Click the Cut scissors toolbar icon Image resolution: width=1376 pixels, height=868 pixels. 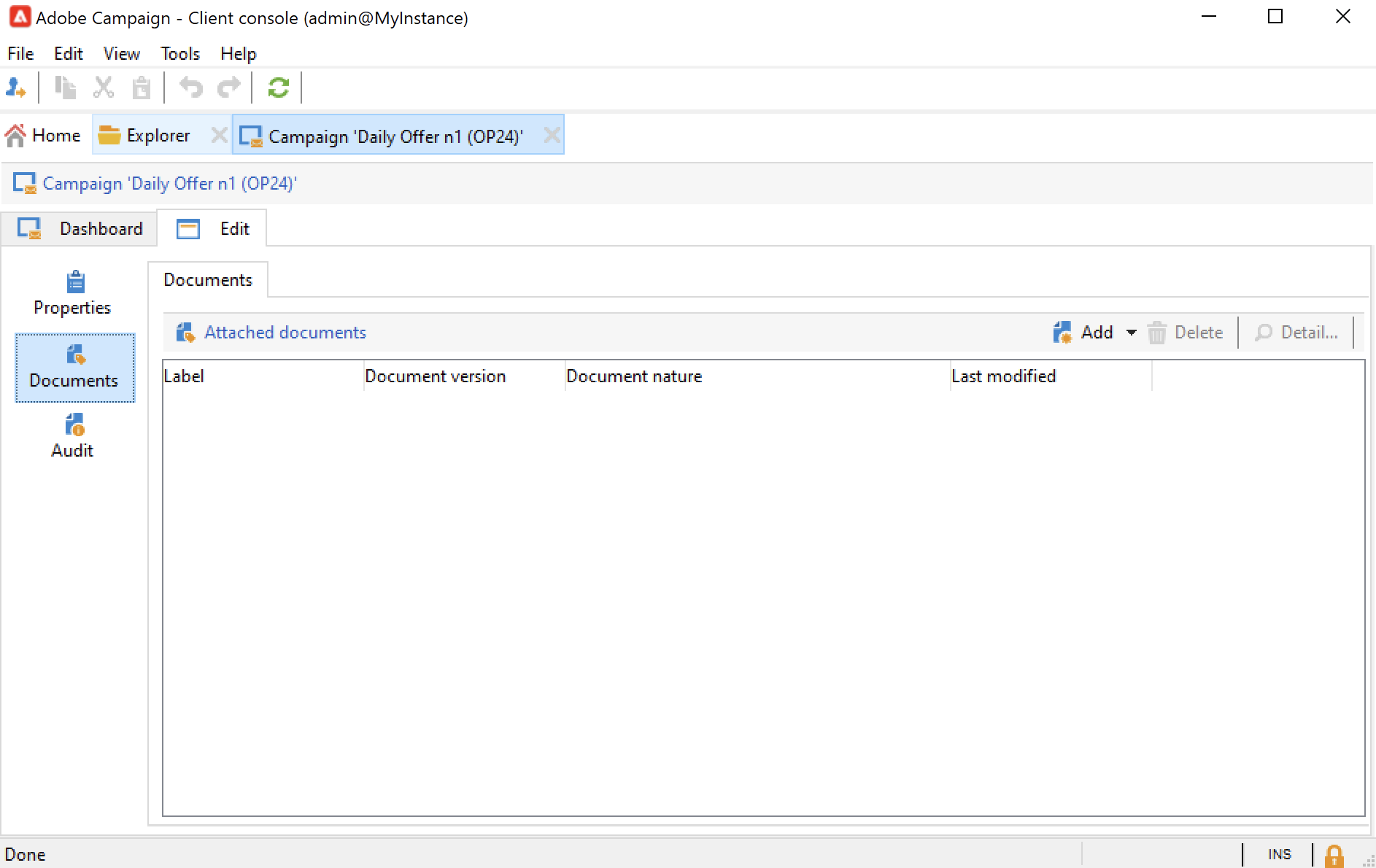tap(104, 88)
